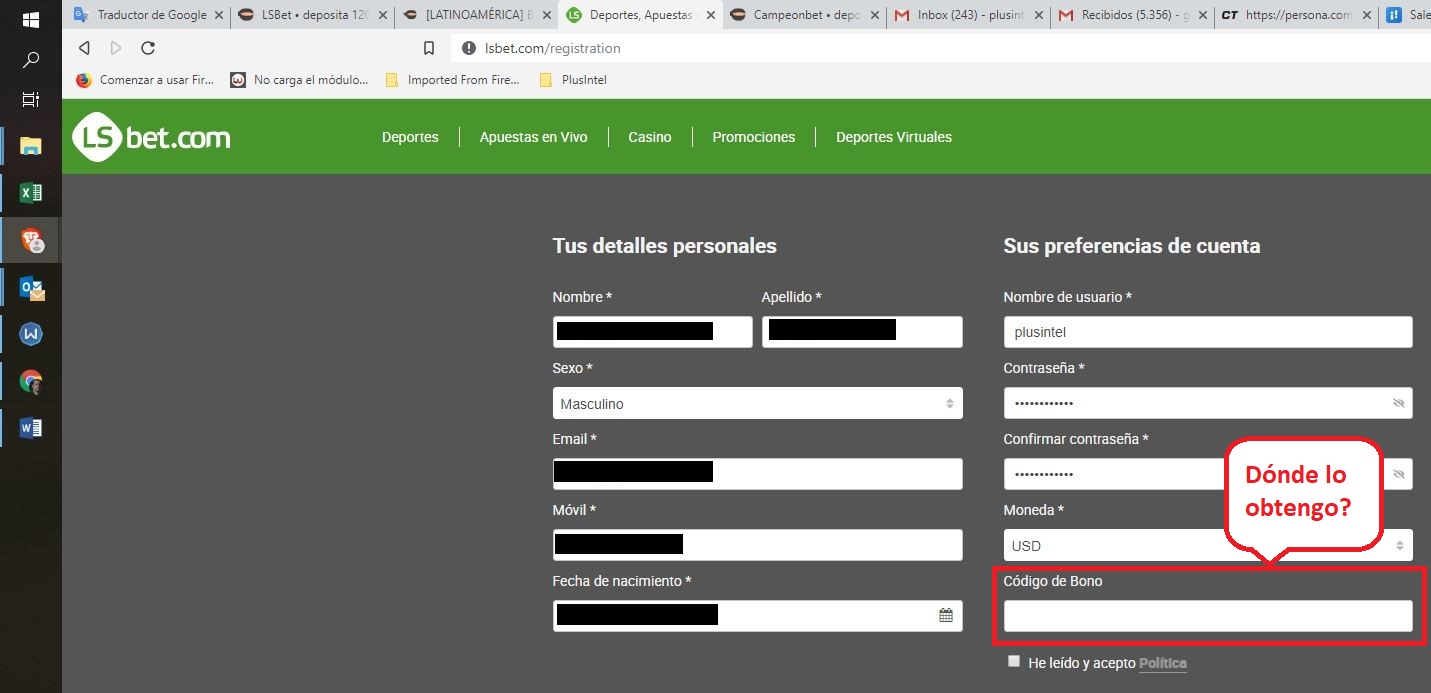Open Task View on the taskbar
Viewport: 1431px width, 693px height.
tap(30, 99)
